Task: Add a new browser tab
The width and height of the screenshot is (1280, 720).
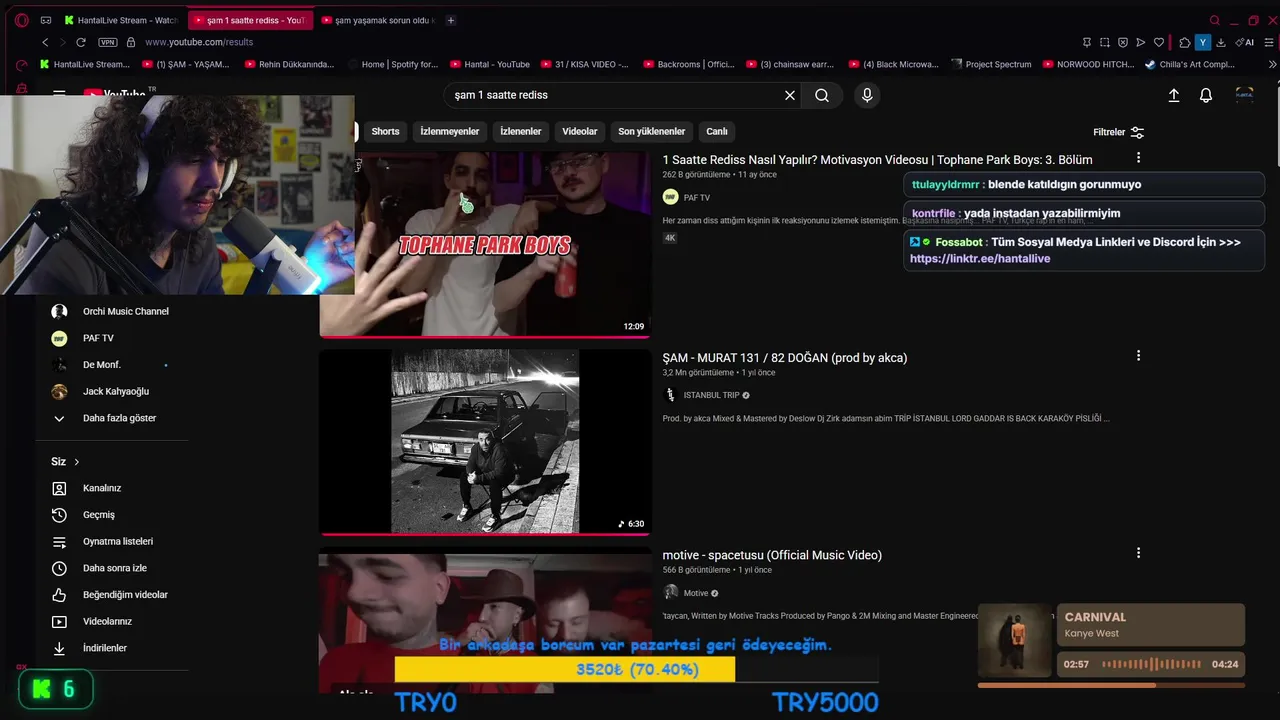Action: (x=451, y=20)
